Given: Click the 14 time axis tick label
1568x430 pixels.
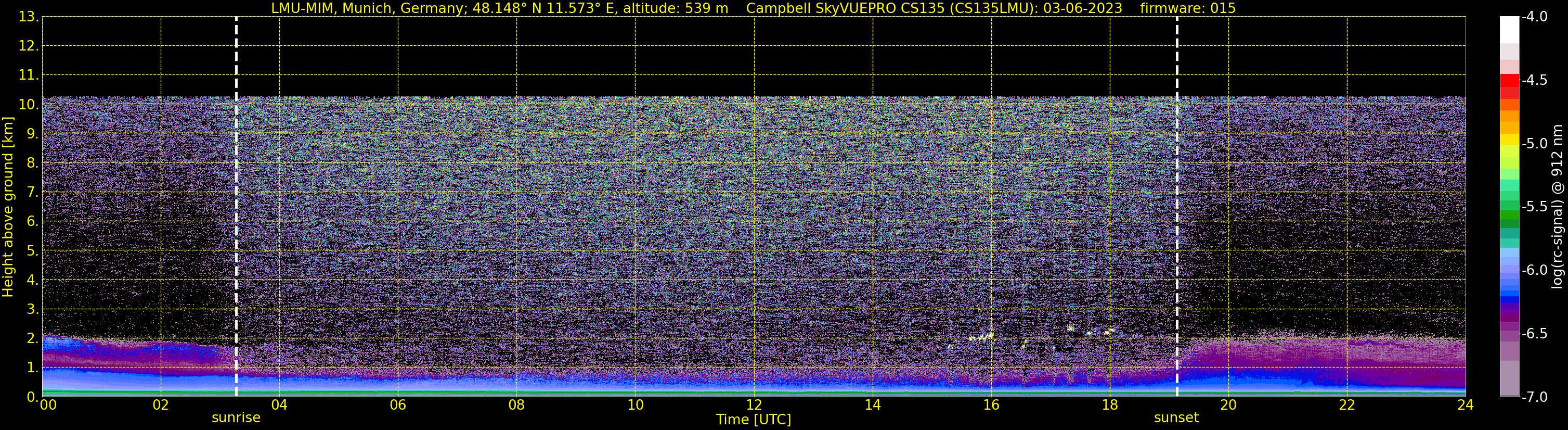Looking at the screenshot, I should pyautogui.click(x=873, y=405).
